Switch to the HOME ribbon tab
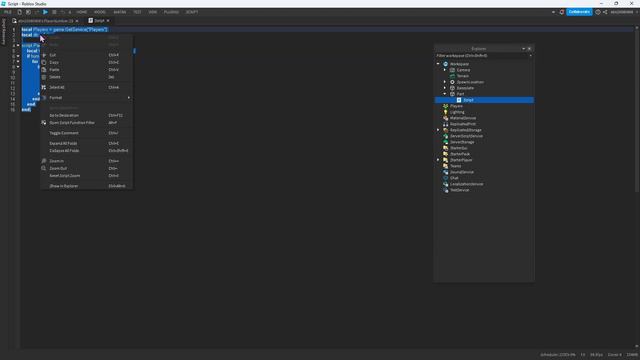Image resolution: width=640 pixels, height=360 pixels. click(82, 12)
